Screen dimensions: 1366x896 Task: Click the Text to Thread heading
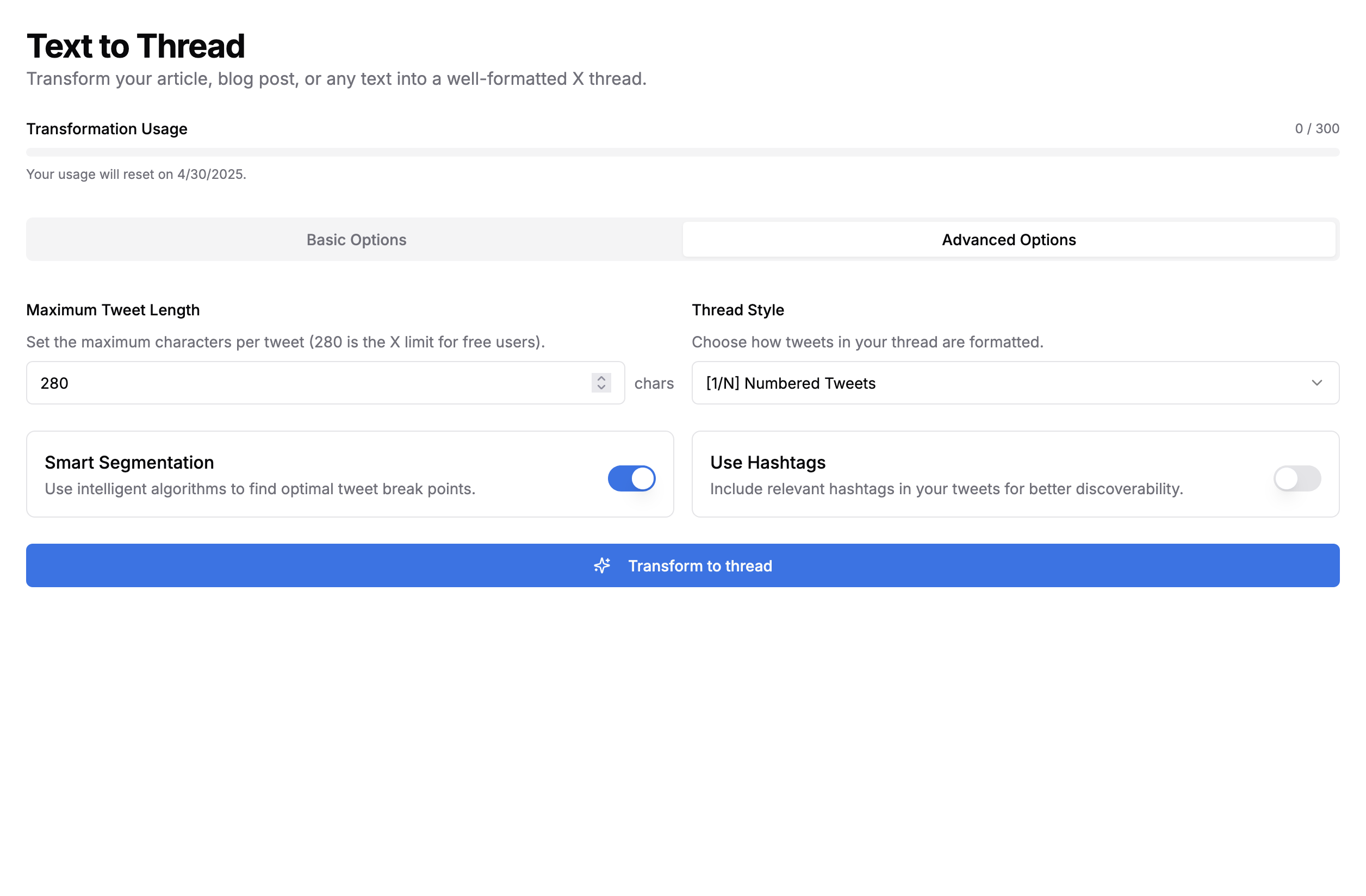point(135,46)
